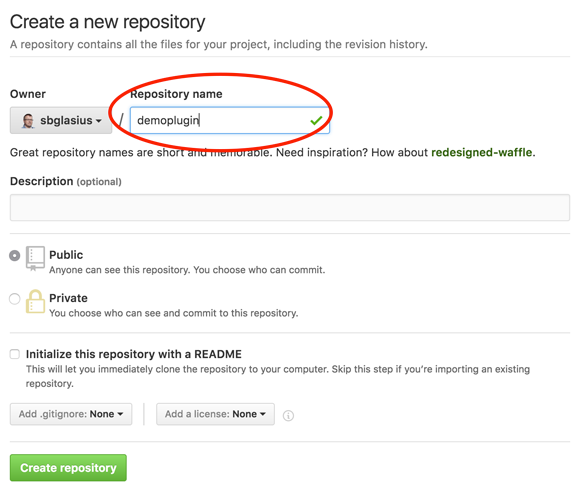Select the Private radio button
This screenshot has width=582, height=490.
click(14, 298)
